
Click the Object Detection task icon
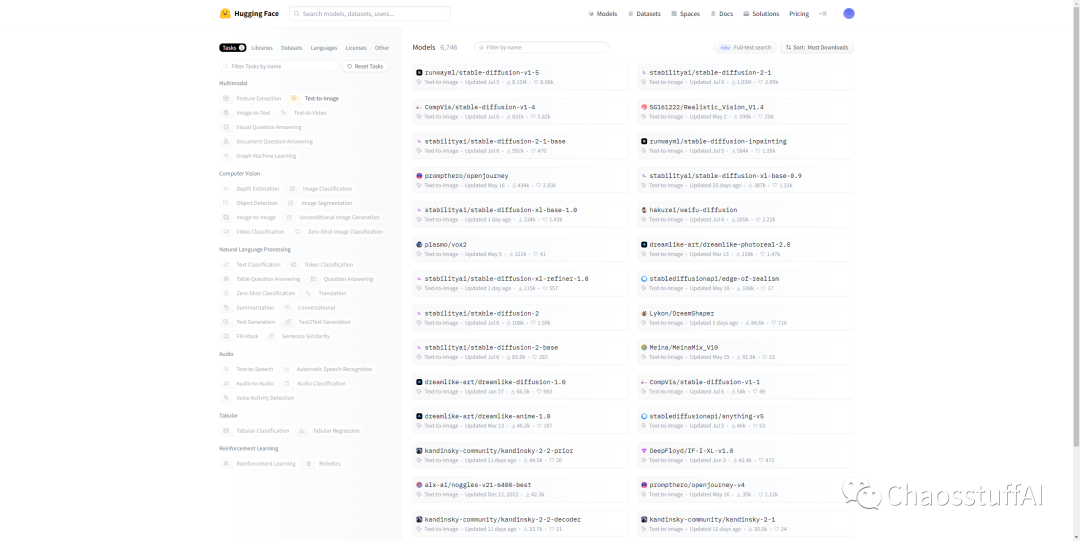[x=226, y=203]
